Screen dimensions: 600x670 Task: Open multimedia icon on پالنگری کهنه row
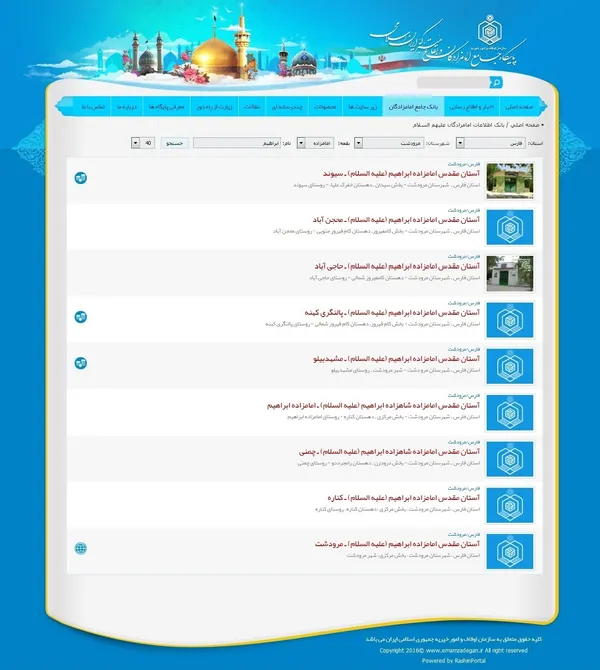[81, 317]
